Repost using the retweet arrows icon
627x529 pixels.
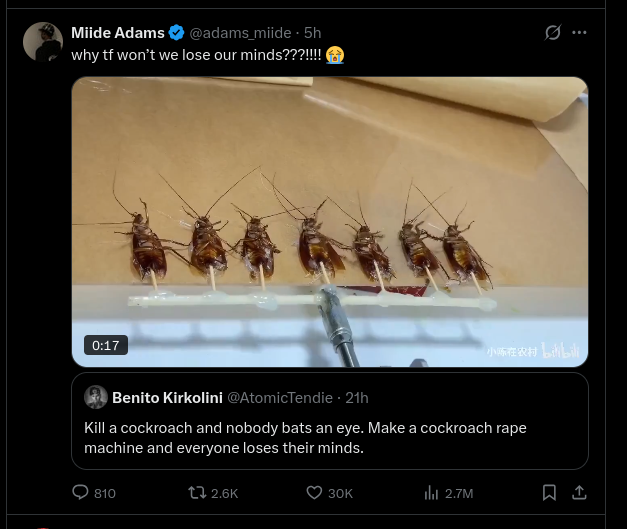(x=198, y=492)
